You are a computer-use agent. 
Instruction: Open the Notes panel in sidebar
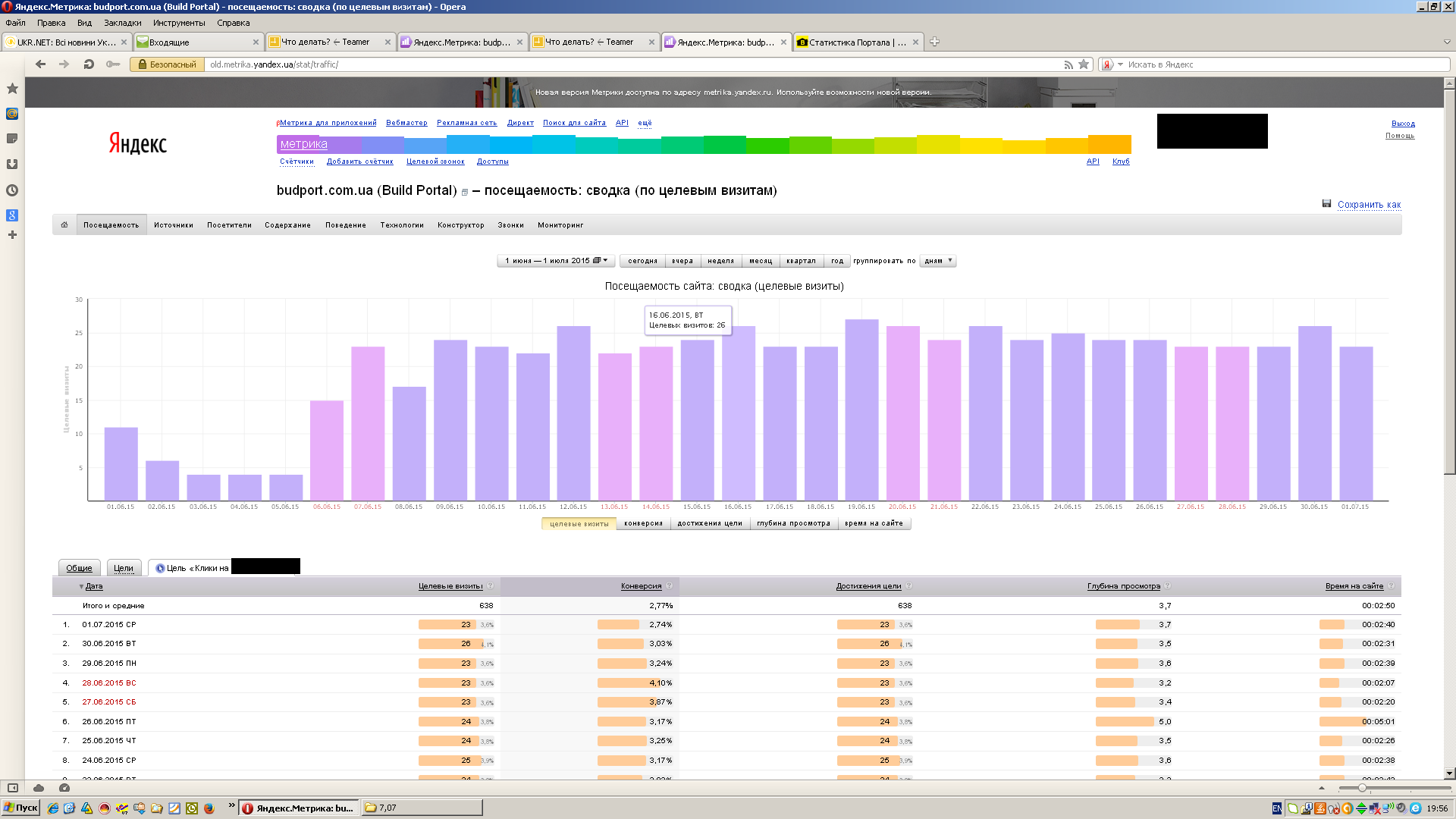[12, 139]
